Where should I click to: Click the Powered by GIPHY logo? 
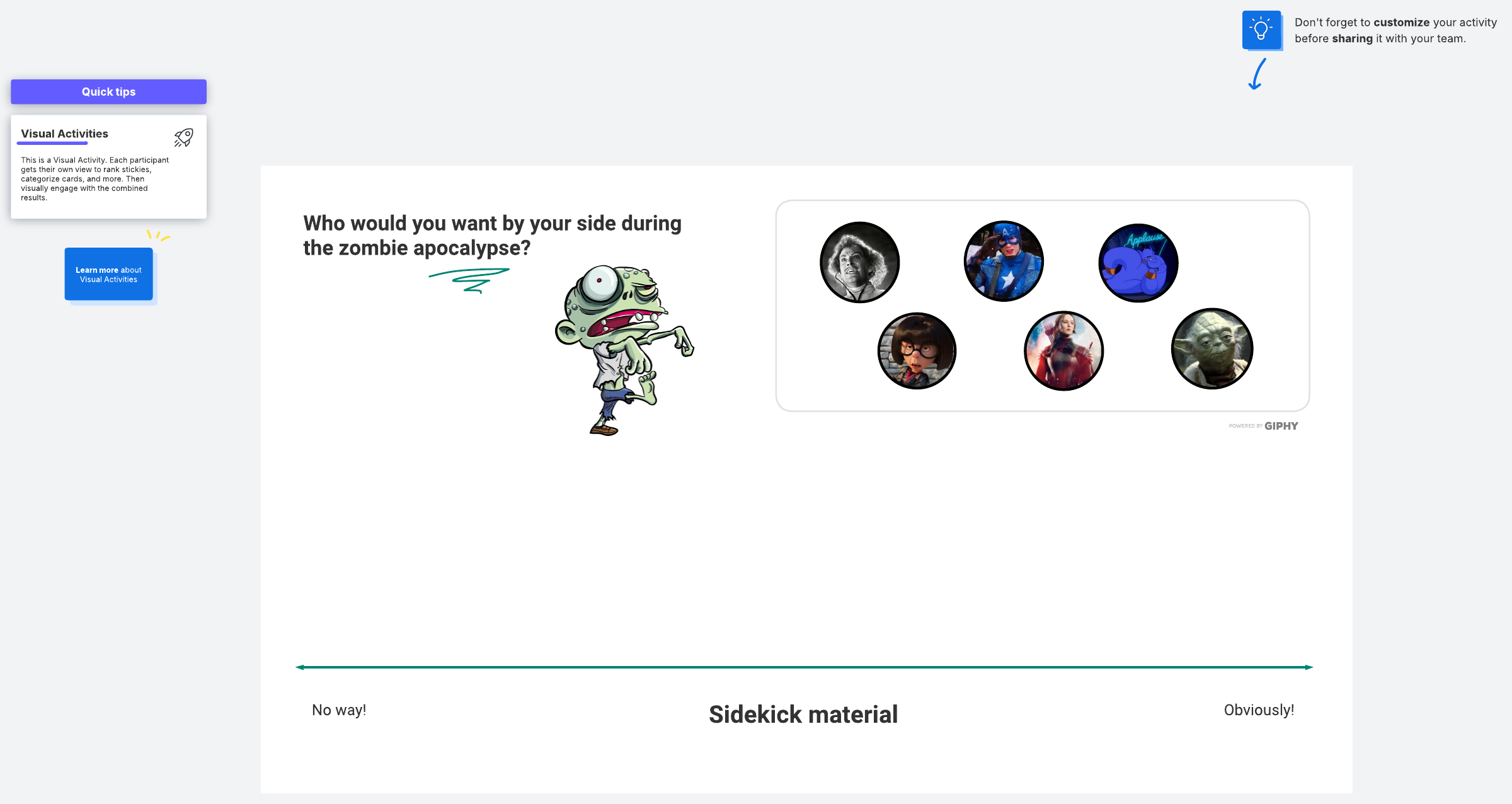tap(1263, 426)
